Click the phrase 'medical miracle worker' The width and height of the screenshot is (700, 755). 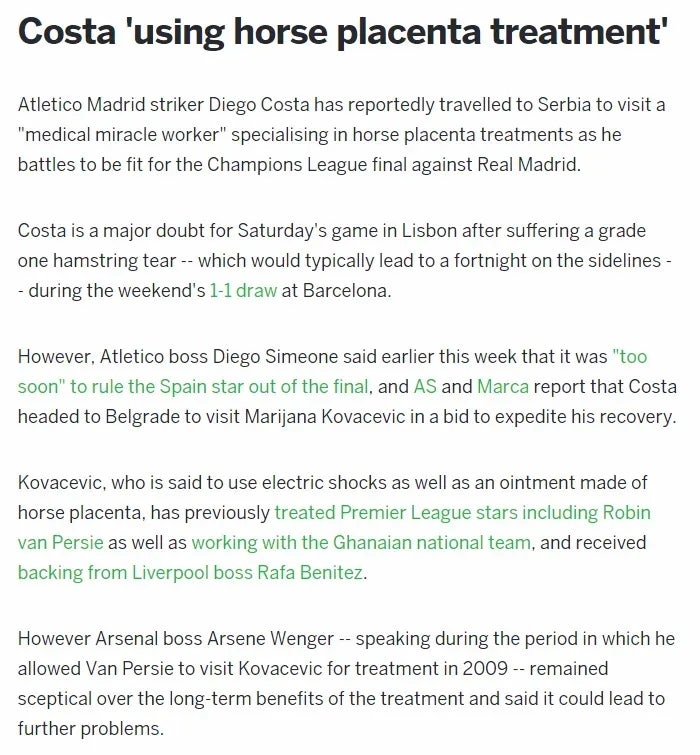point(122,135)
